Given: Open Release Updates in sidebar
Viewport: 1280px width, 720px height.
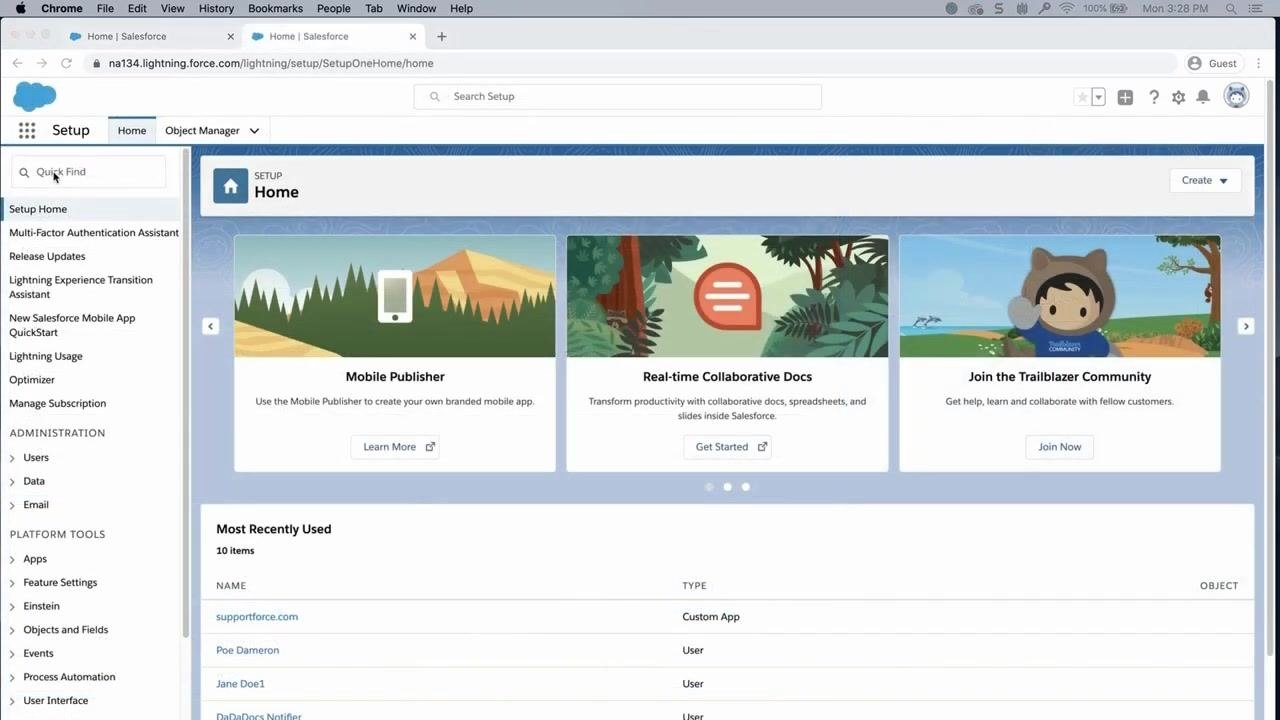Looking at the screenshot, I should coord(47,257).
